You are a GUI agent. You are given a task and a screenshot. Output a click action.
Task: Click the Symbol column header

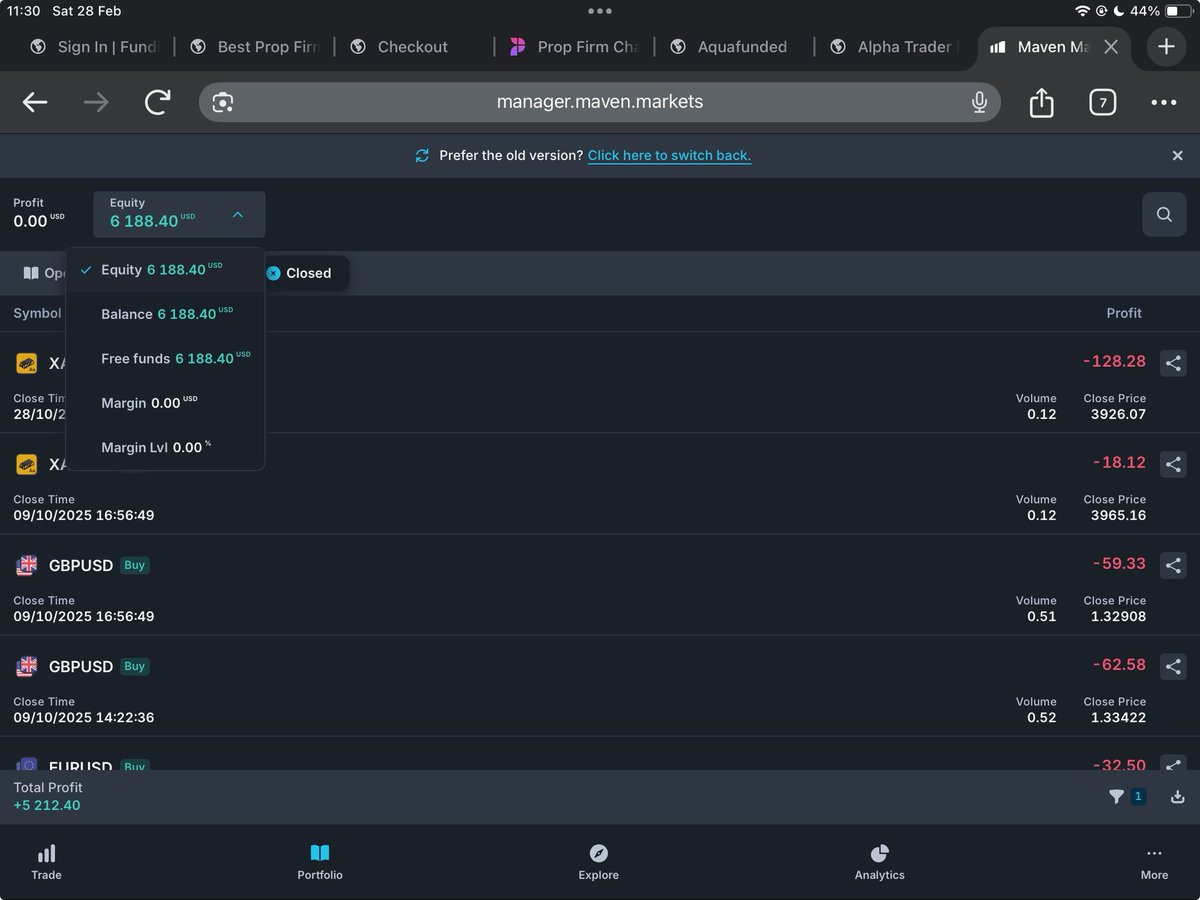(37, 313)
